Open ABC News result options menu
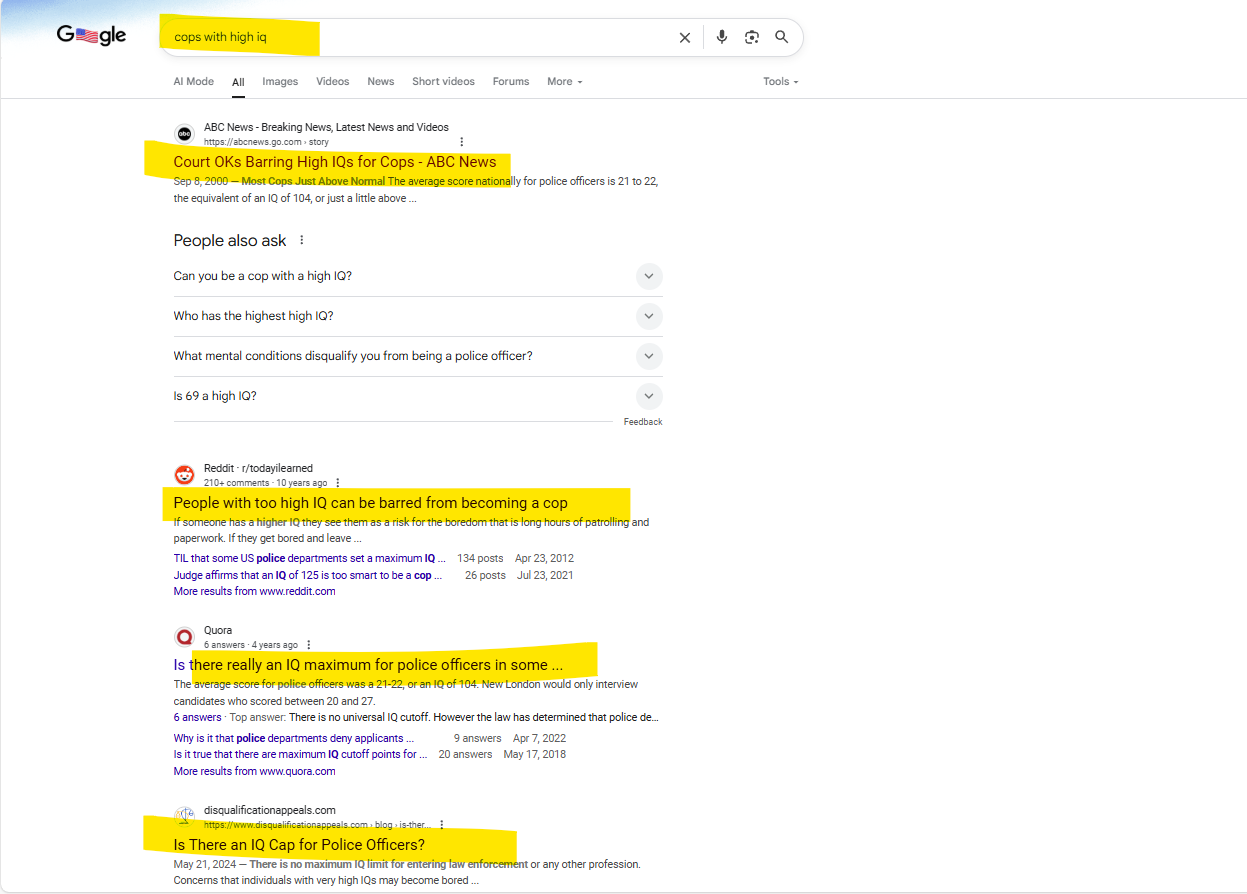 (x=461, y=142)
